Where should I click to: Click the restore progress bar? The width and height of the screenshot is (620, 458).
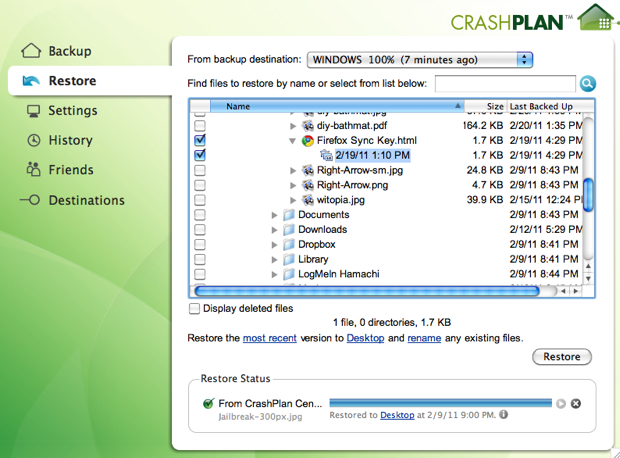(x=440, y=403)
